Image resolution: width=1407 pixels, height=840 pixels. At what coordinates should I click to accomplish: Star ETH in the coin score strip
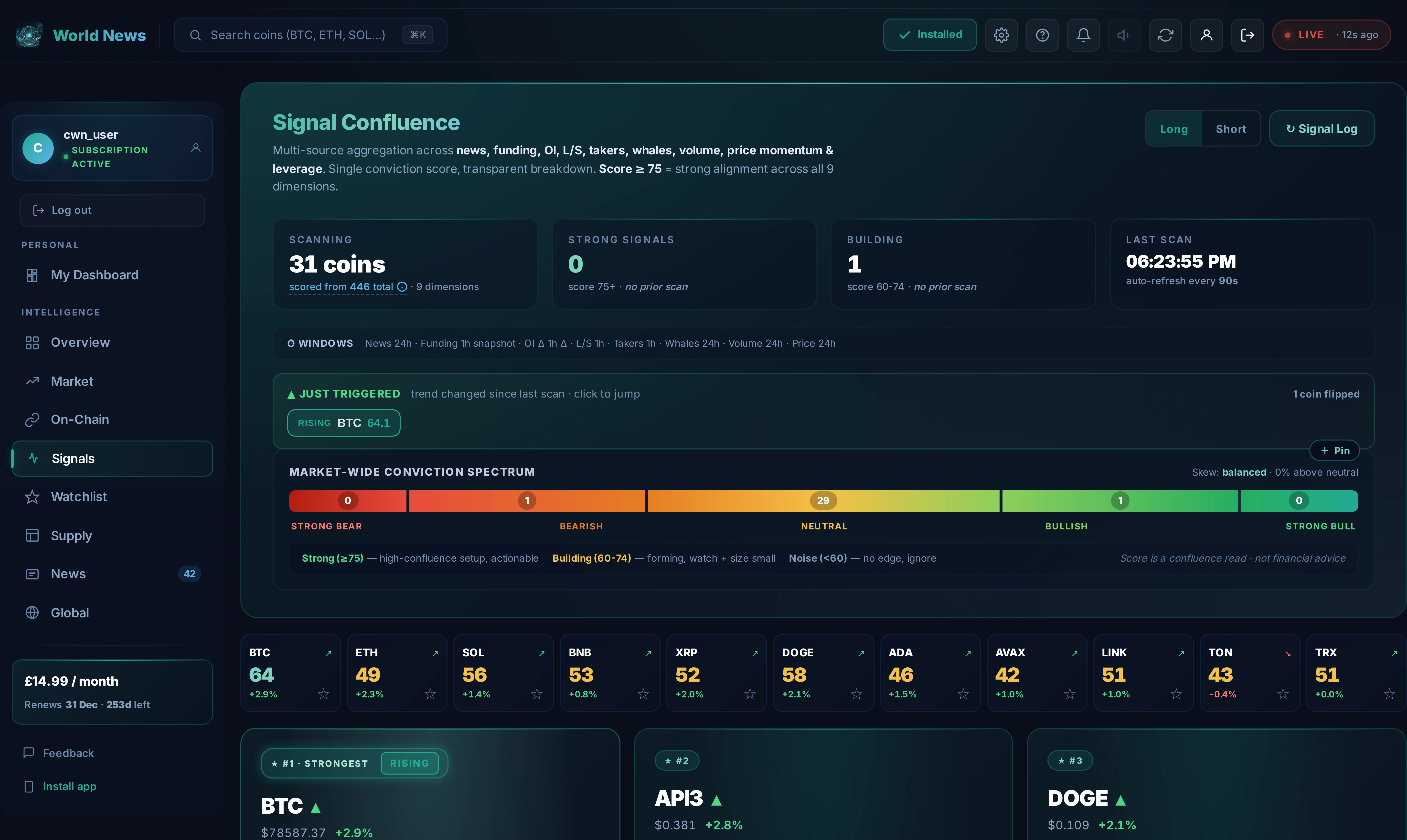tap(430, 694)
